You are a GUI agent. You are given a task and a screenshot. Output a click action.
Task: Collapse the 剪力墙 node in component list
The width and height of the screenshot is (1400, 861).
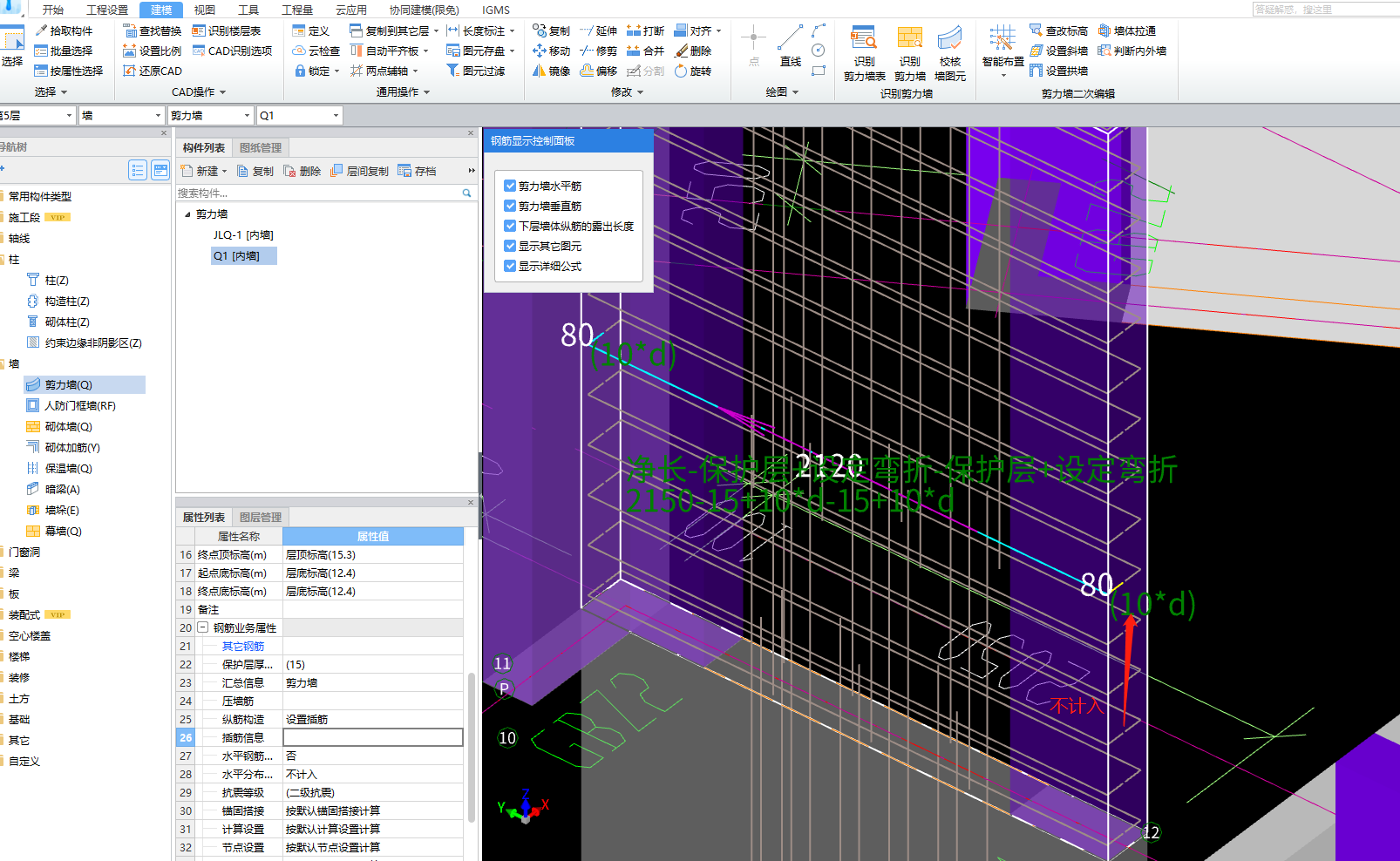tap(187, 214)
